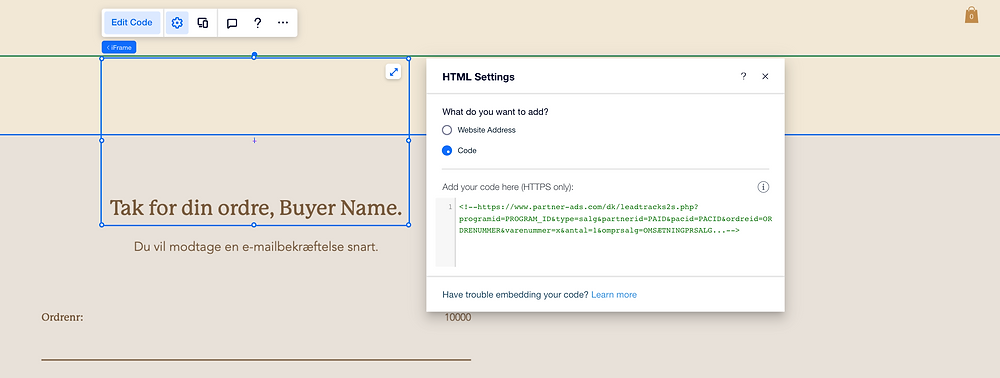This screenshot has width=1000, height=378.
Task: Select the Website Address radio option
Action: [447, 129]
